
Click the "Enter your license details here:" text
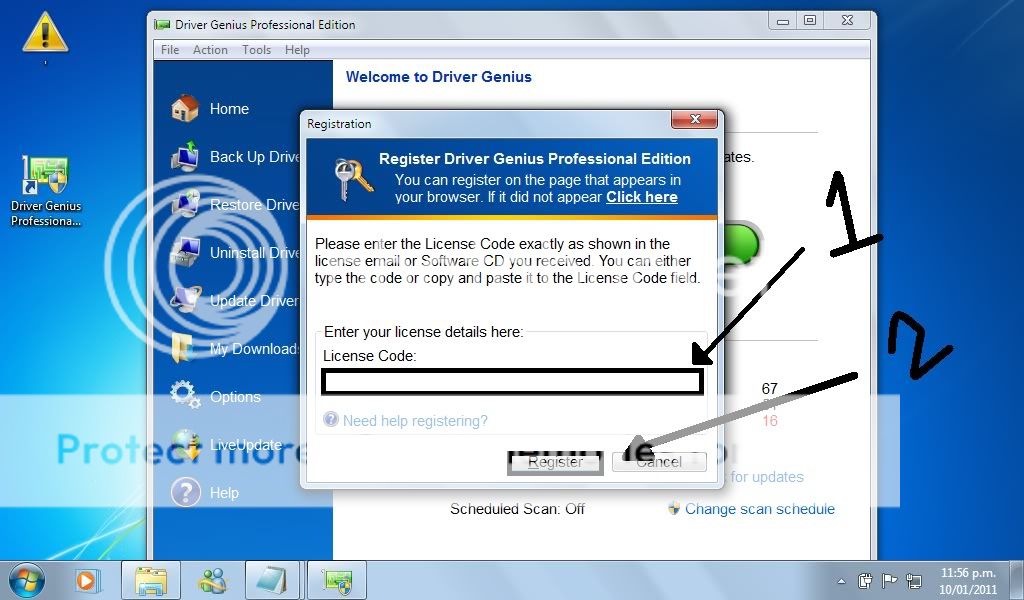point(424,332)
